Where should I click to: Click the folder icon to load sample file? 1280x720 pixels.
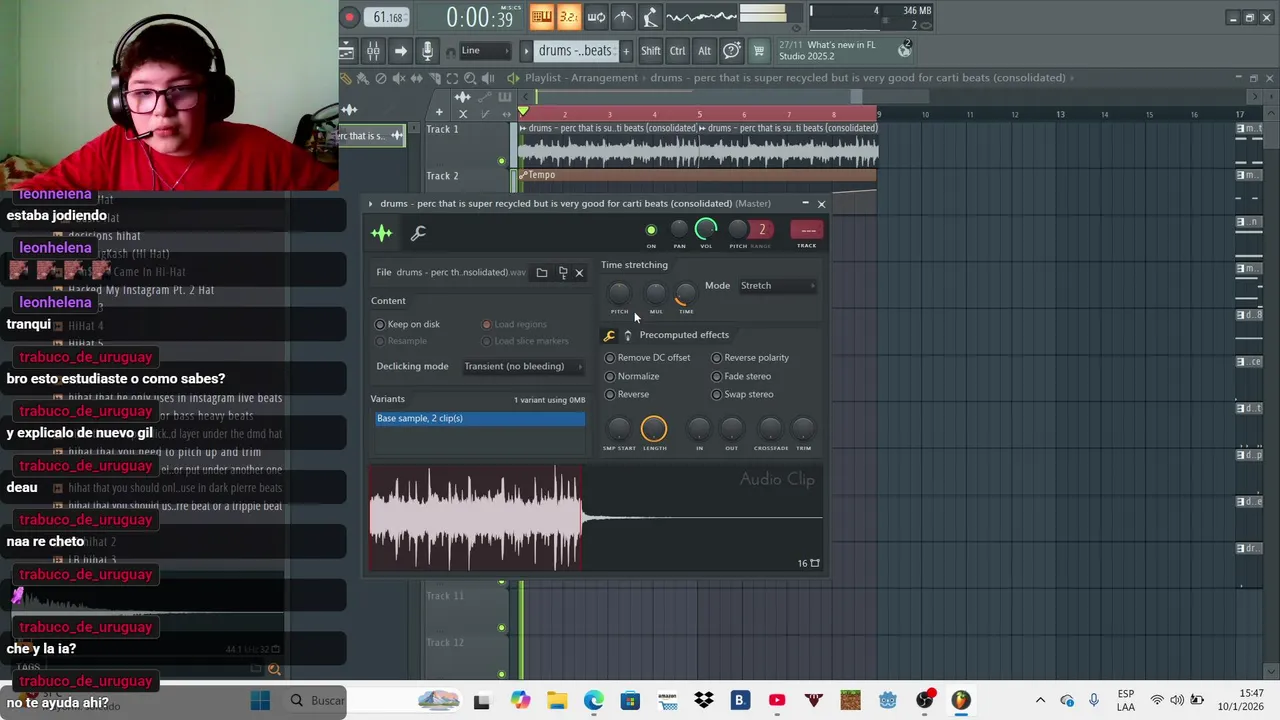coord(541,273)
